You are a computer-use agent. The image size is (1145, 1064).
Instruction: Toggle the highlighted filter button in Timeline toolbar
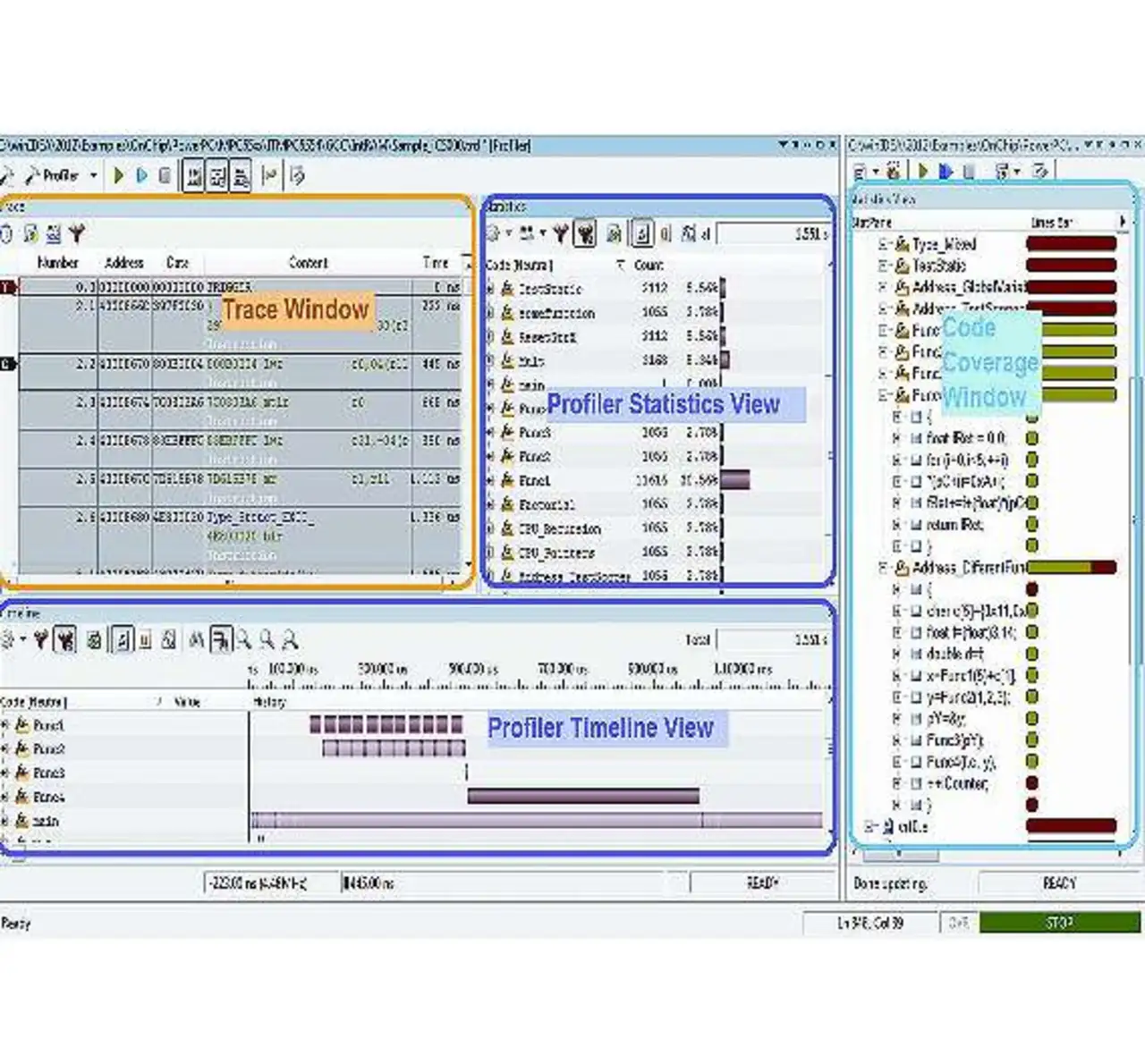65,639
